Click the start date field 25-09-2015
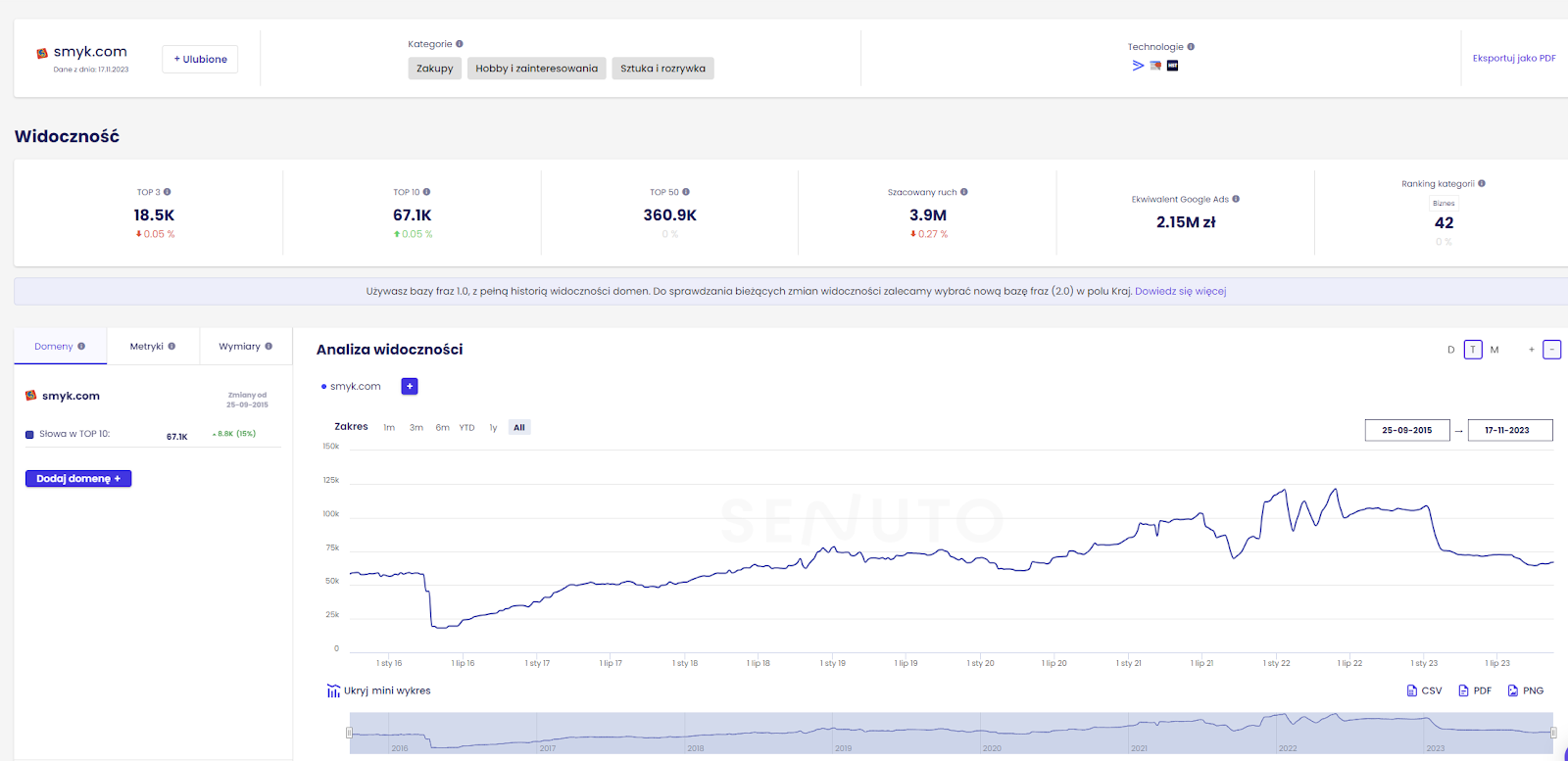This screenshot has height=761, width=1568. (x=1407, y=430)
